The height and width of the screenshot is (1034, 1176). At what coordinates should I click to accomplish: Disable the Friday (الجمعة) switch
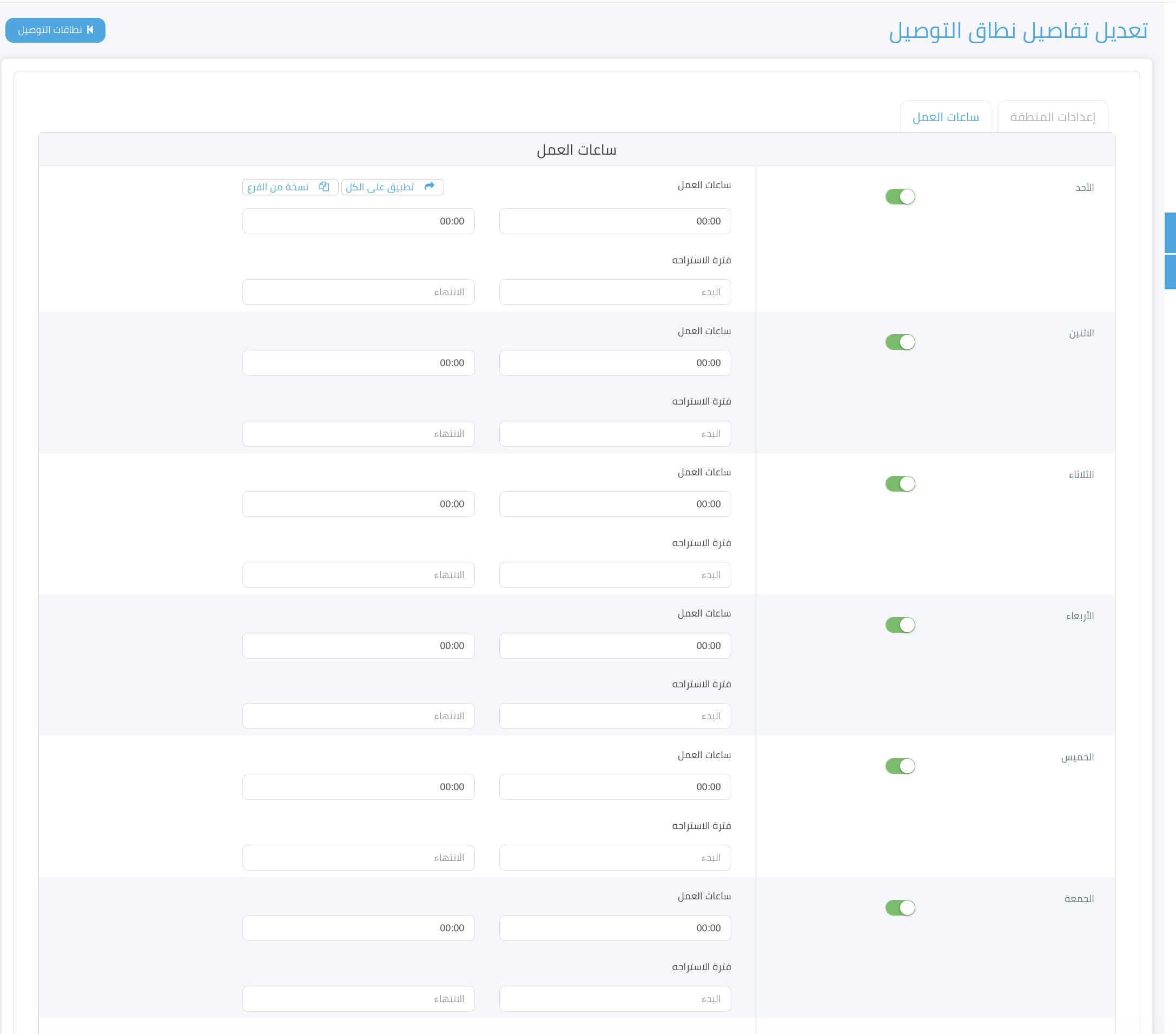click(900, 907)
